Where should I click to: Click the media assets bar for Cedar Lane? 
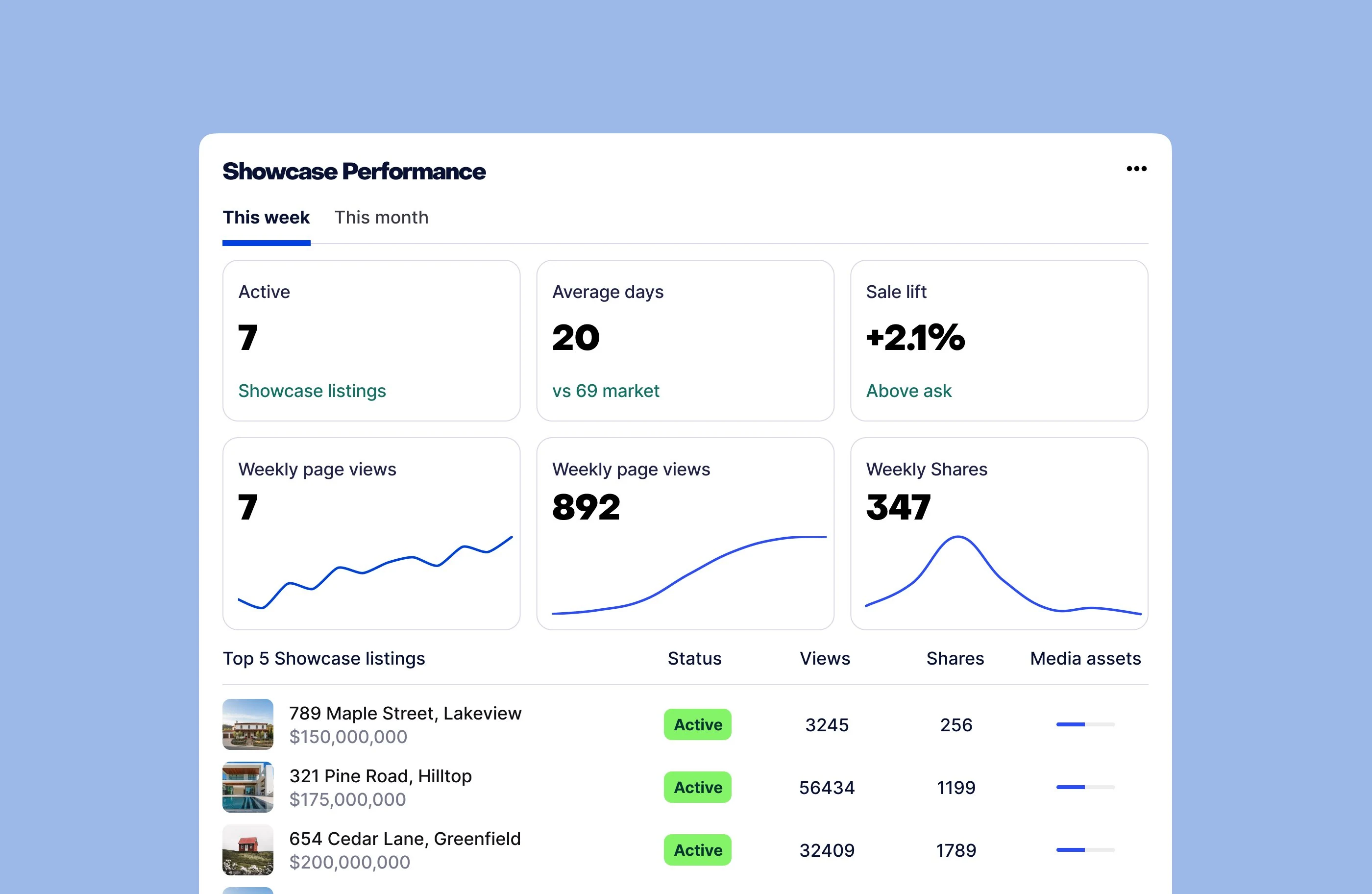(x=1085, y=849)
